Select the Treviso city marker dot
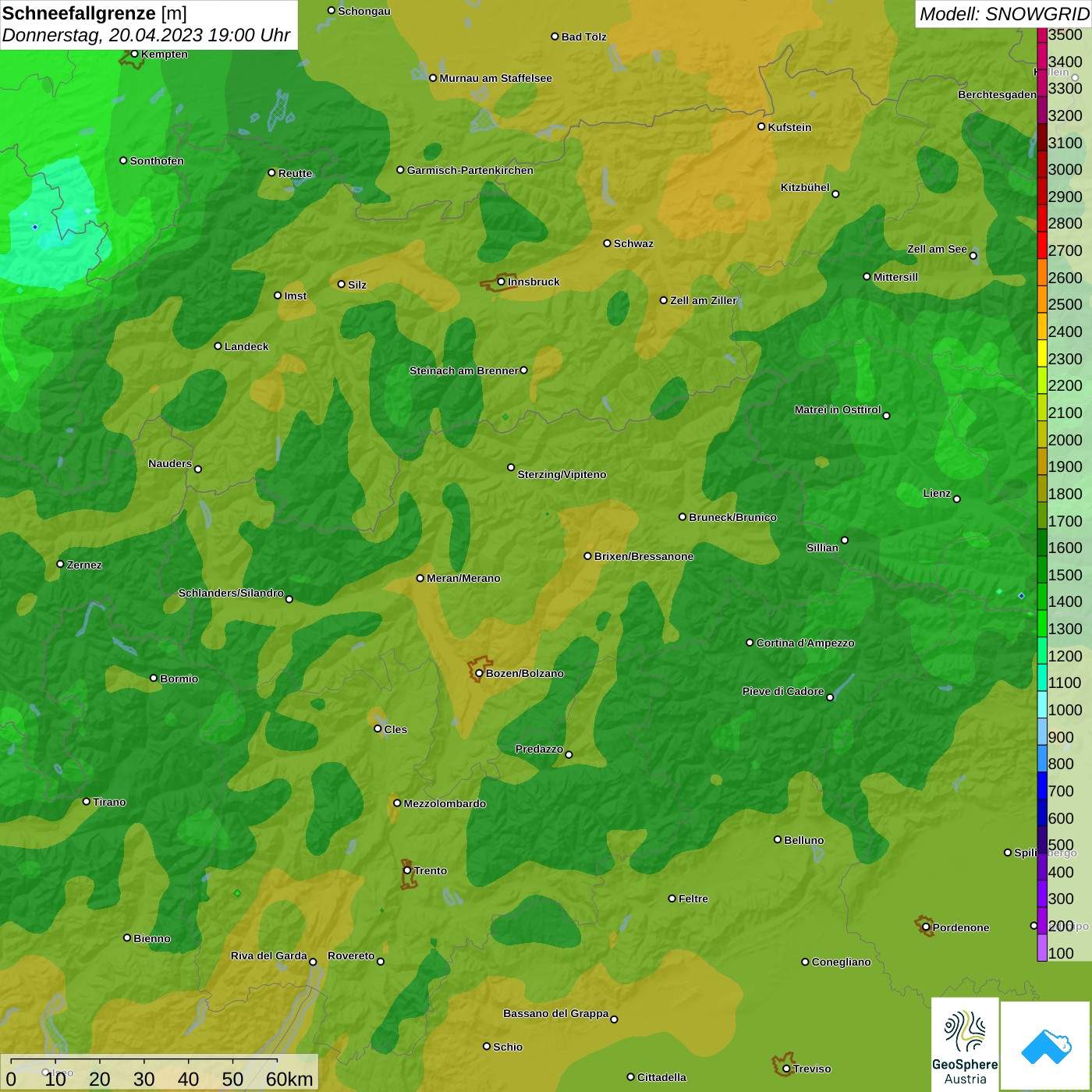Image resolution: width=1092 pixels, height=1092 pixels. [x=786, y=1069]
